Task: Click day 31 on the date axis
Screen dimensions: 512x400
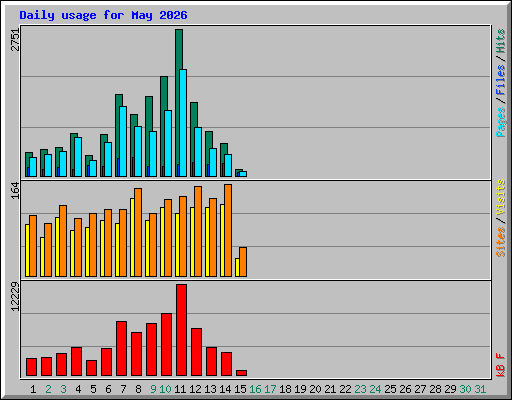Action: click(x=480, y=389)
